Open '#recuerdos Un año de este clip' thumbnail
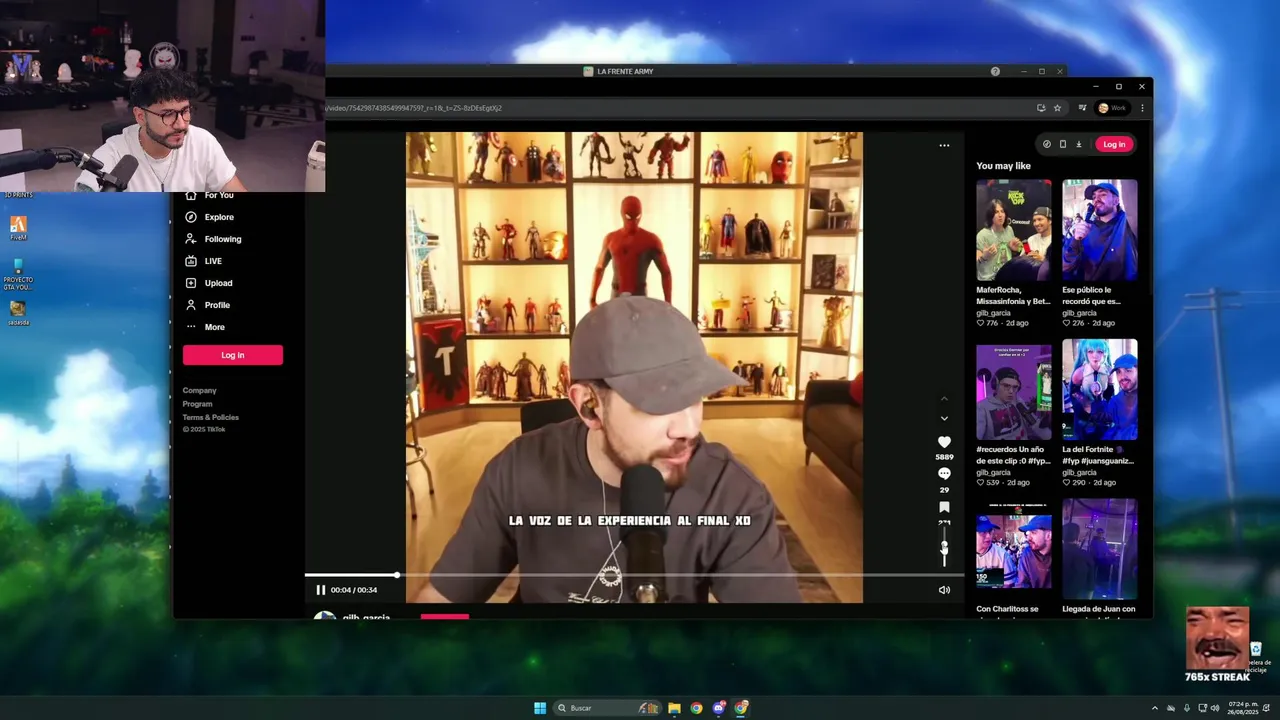 pyautogui.click(x=1014, y=390)
